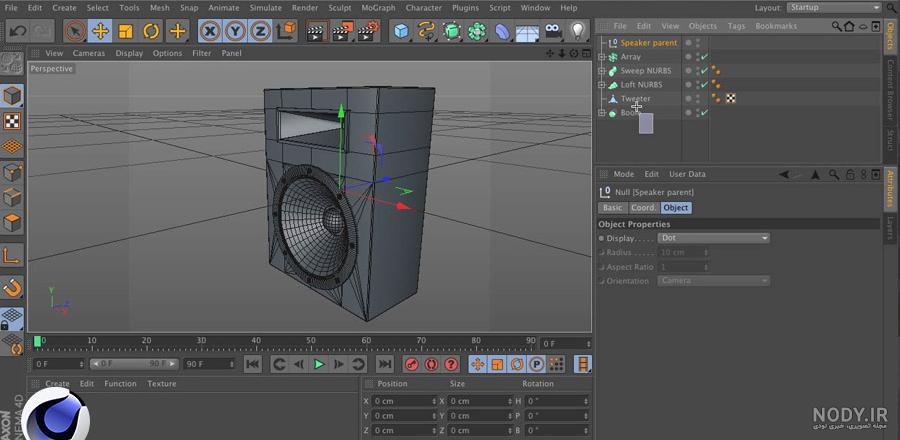The width and height of the screenshot is (900, 440).
Task: Expand the Sweep NURBS object
Action: (x=602, y=71)
